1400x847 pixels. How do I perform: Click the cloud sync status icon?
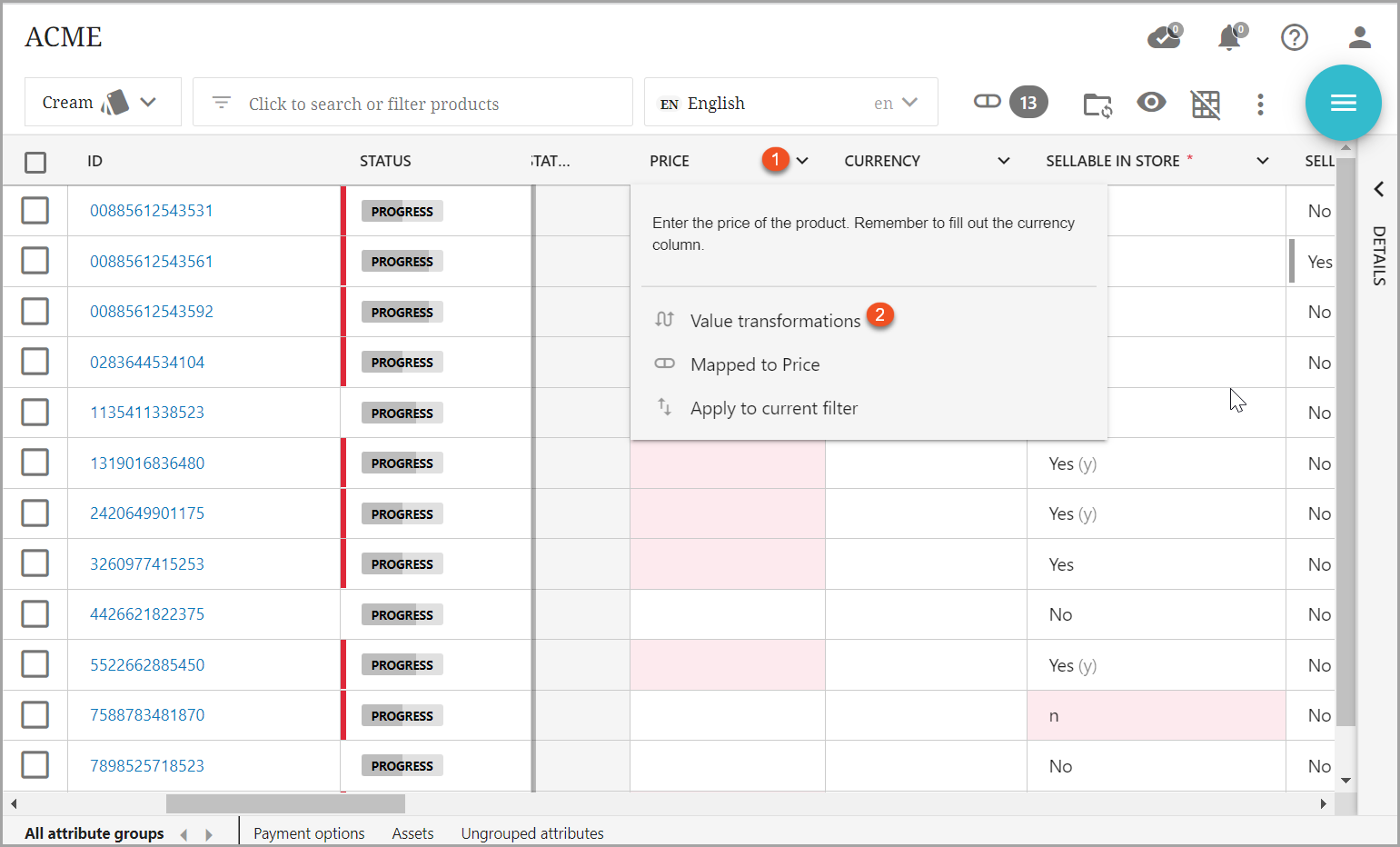(1163, 38)
